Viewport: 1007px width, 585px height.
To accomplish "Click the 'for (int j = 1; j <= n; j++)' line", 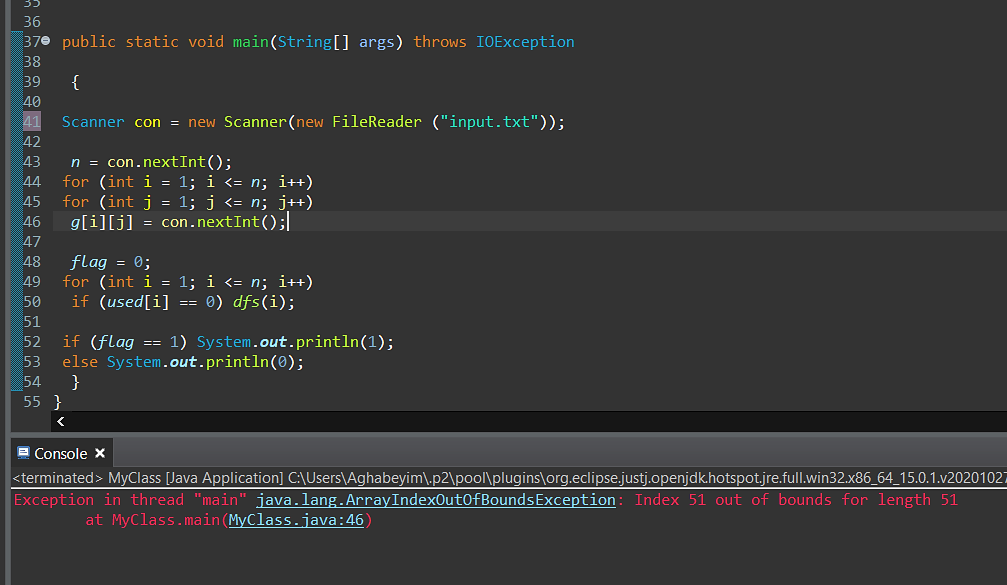I will [188, 202].
